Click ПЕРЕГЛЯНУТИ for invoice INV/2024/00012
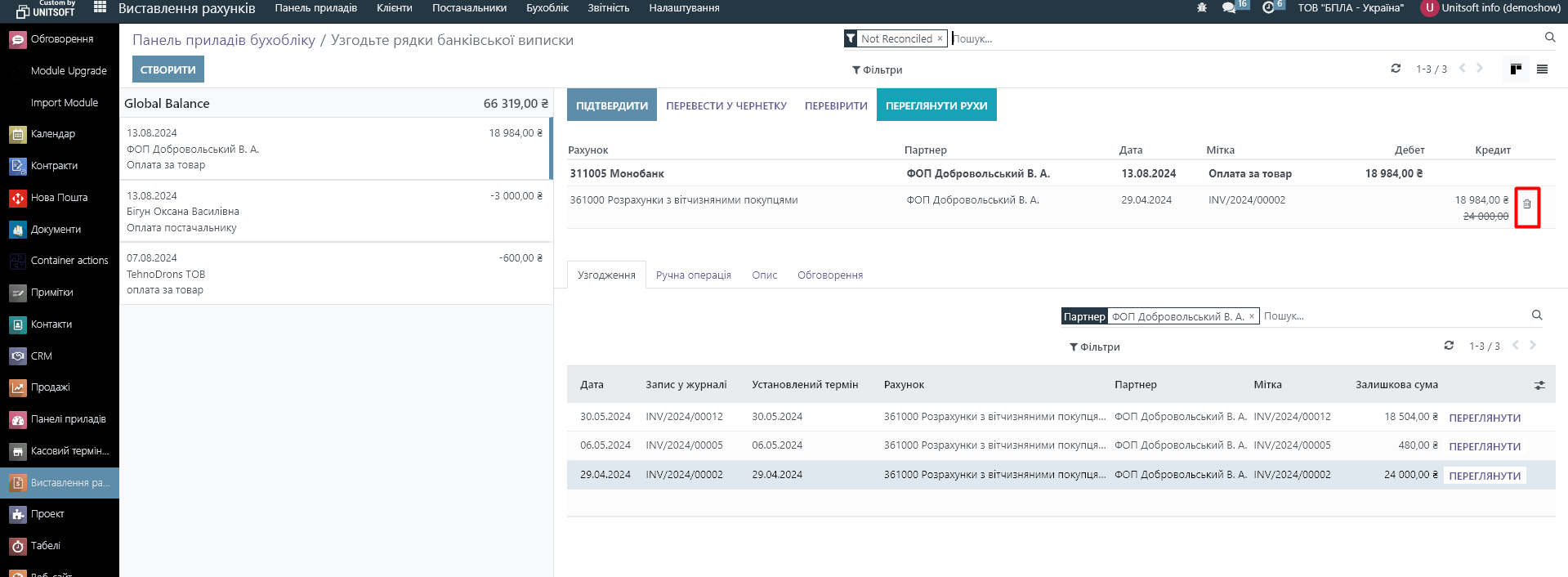 click(x=1484, y=418)
